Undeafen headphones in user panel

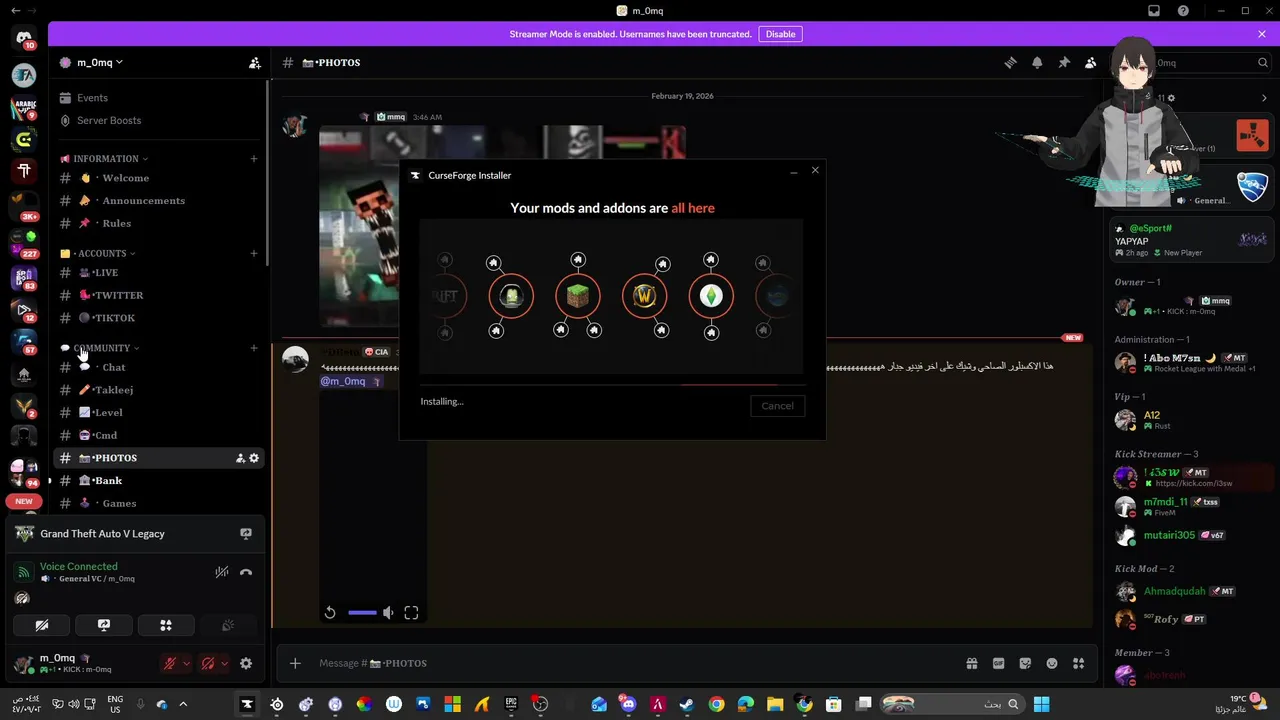pyautogui.click(x=208, y=663)
